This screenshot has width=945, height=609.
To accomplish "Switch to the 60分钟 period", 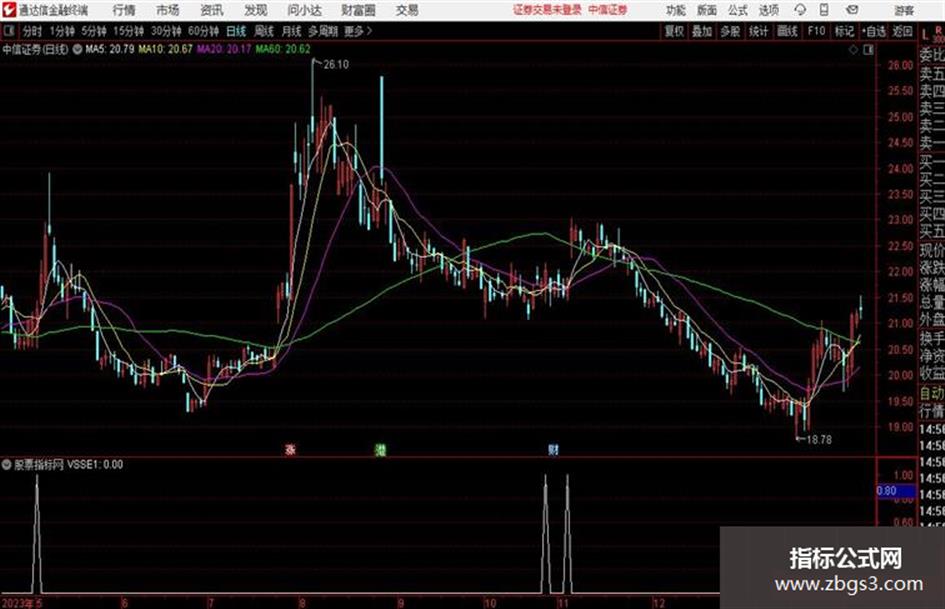I will [203, 31].
